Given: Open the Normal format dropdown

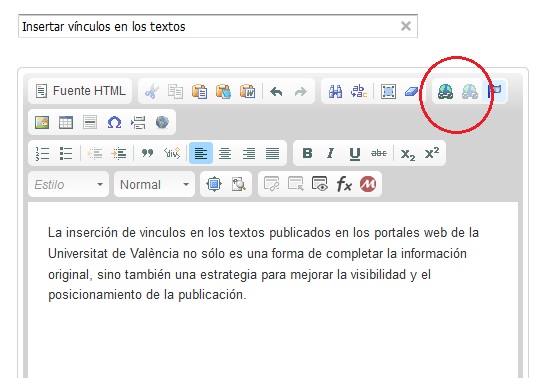Looking at the screenshot, I should [154, 184].
